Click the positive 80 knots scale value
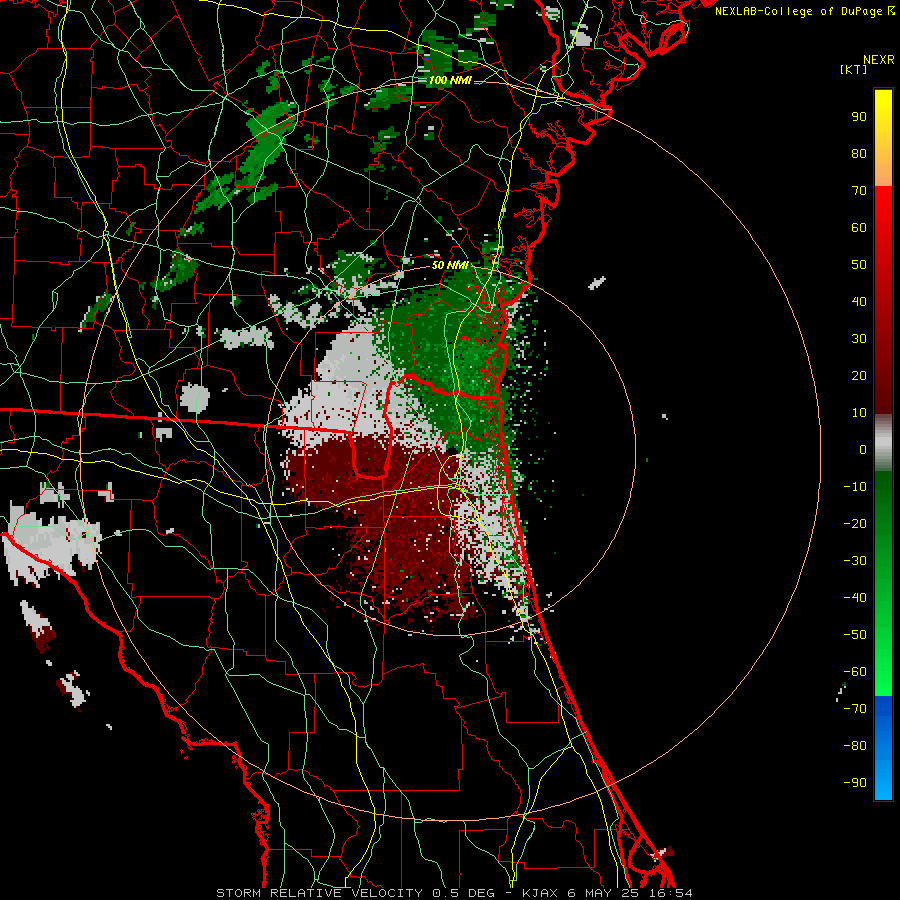 click(859, 154)
